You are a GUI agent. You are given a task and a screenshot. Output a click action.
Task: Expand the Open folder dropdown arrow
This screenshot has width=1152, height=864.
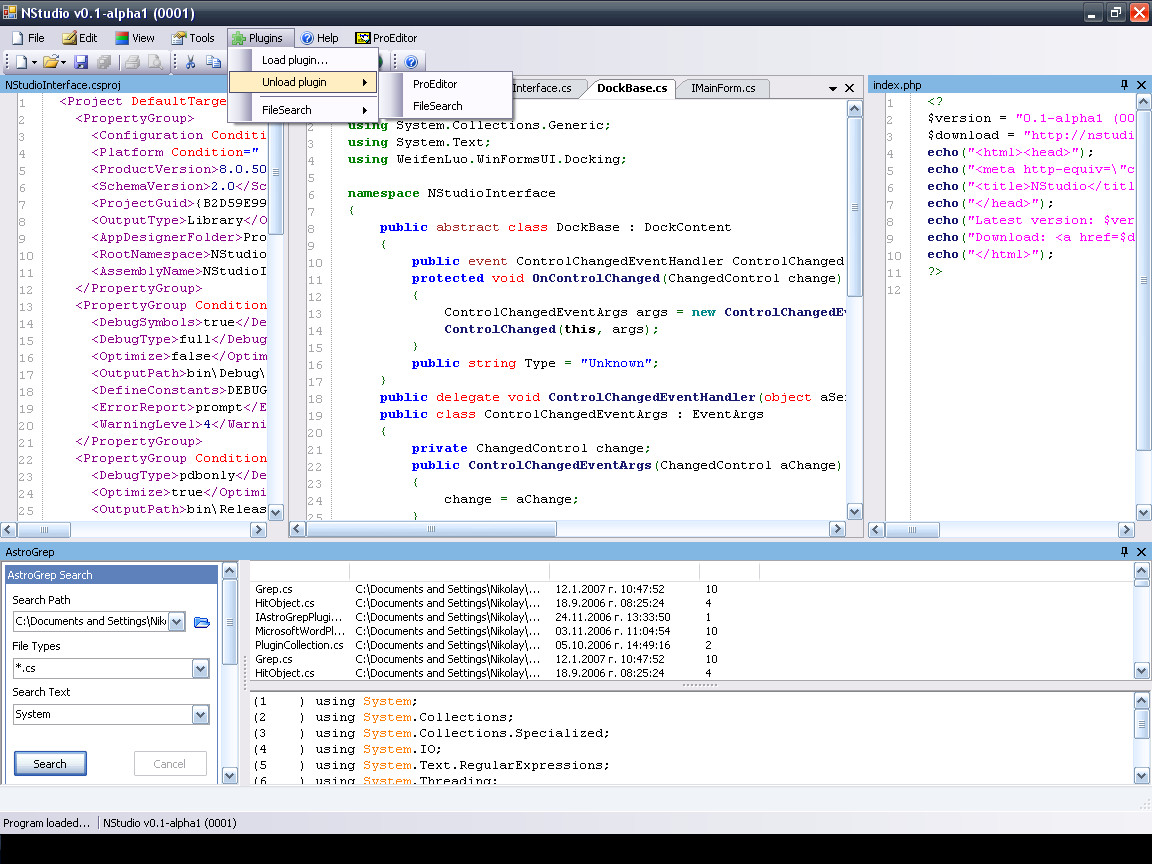click(x=63, y=62)
